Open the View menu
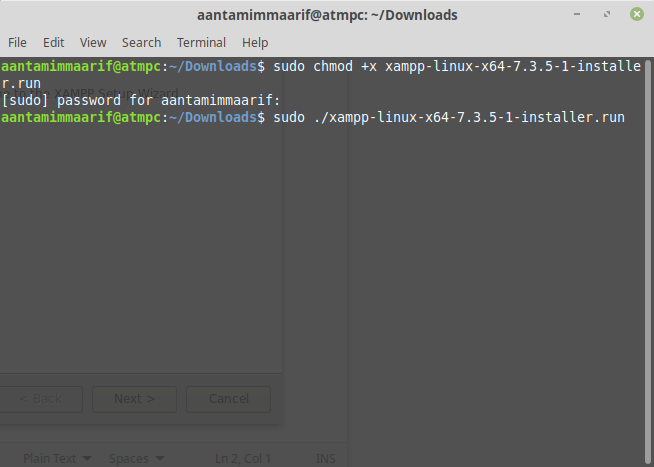This screenshot has height=467, width=654. [x=93, y=43]
